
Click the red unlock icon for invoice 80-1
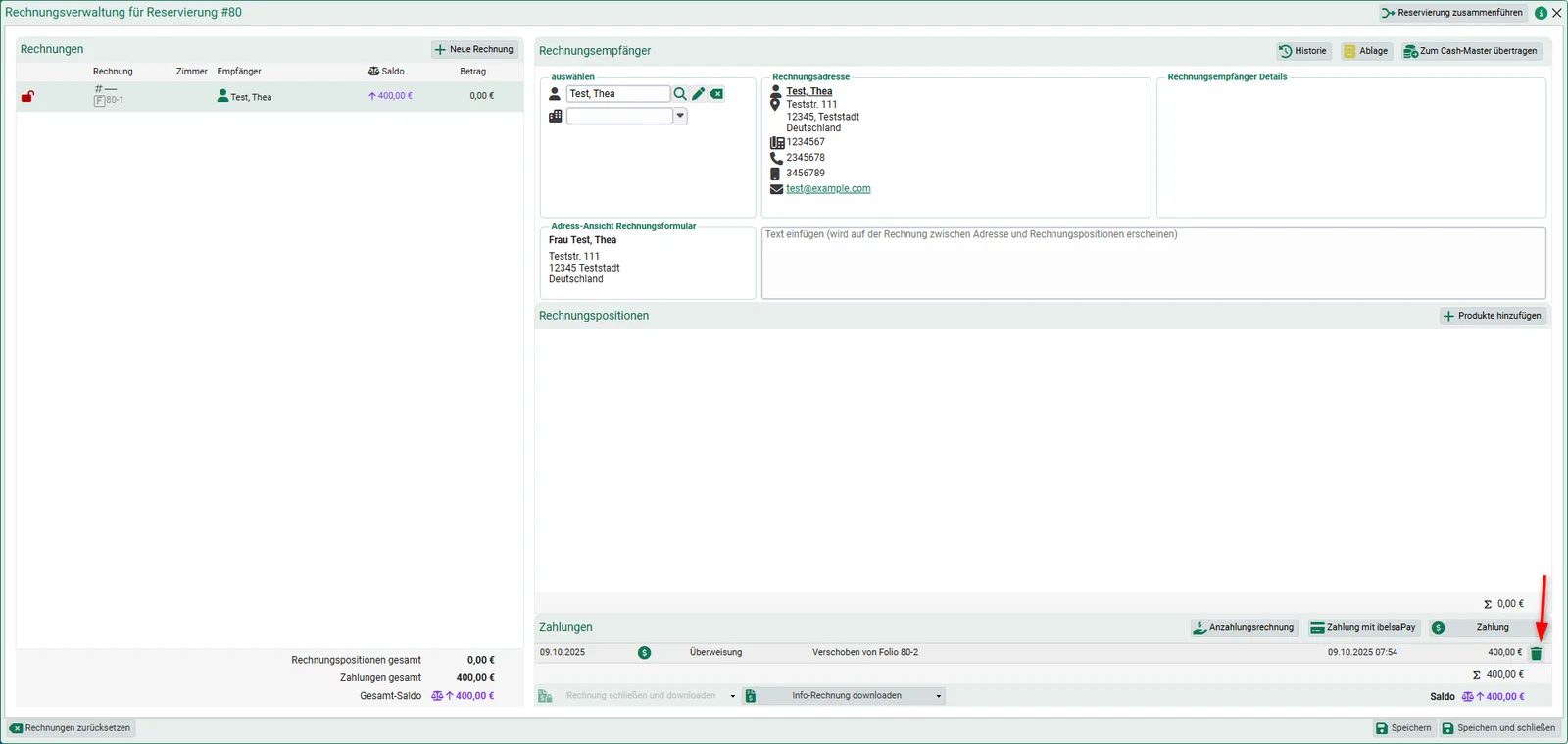click(x=27, y=96)
